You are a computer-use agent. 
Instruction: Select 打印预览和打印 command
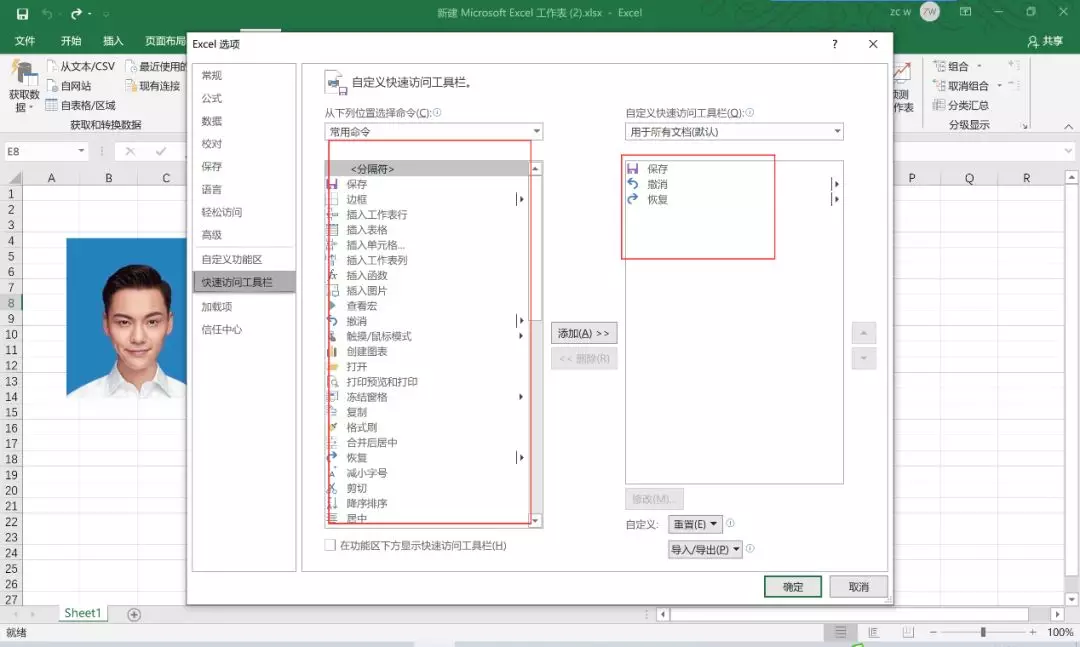(x=428, y=382)
